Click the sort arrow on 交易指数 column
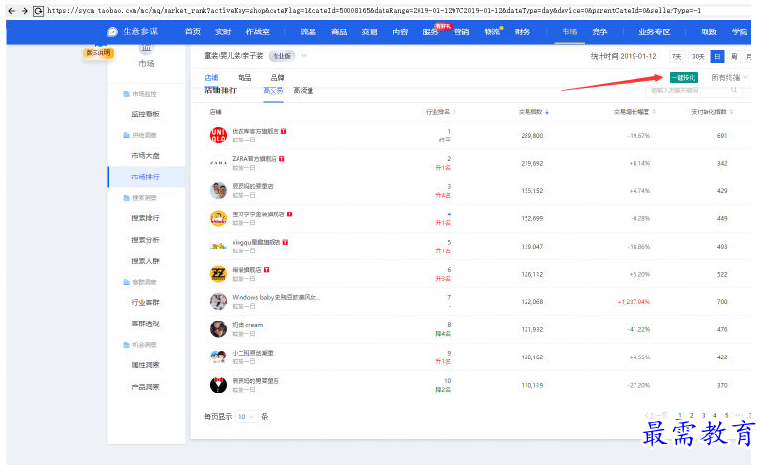This screenshot has height=465, width=764. point(547,113)
